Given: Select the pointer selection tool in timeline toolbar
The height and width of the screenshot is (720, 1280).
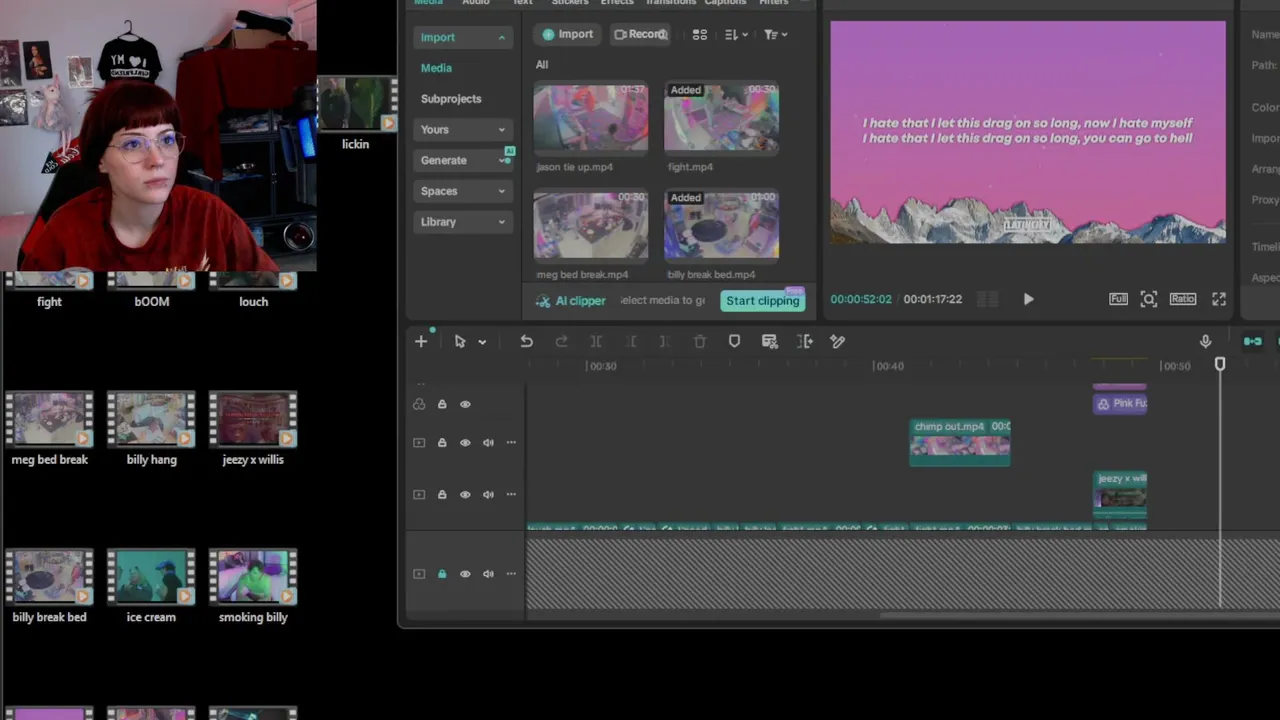Looking at the screenshot, I should (x=460, y=342).
